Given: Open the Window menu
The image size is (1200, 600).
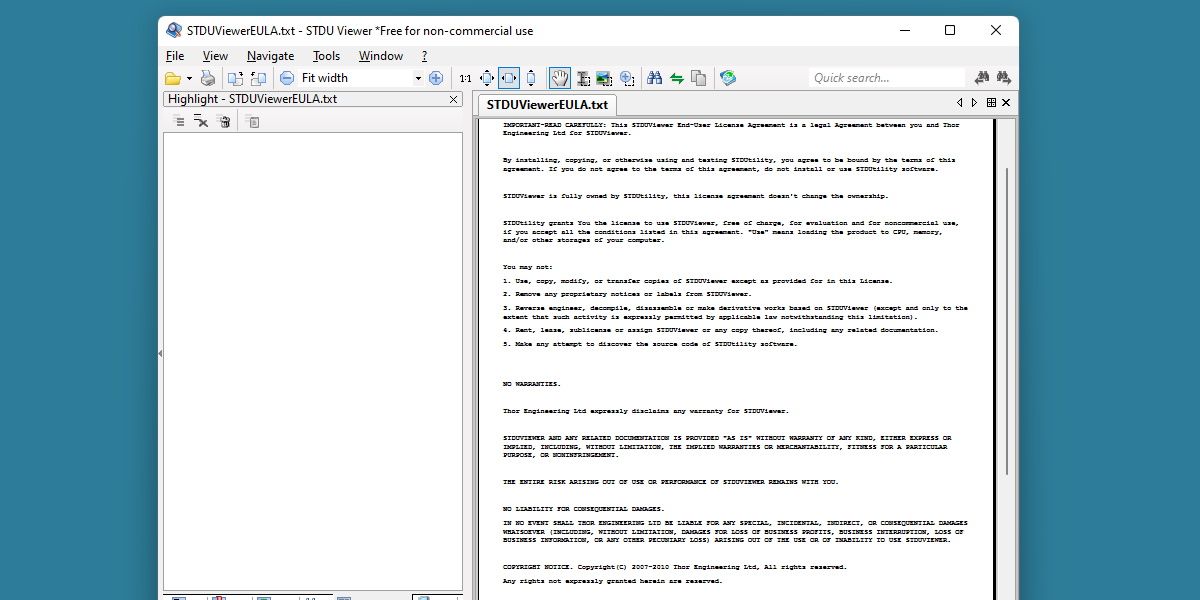Looking at the screenshot, I should 381,56.
